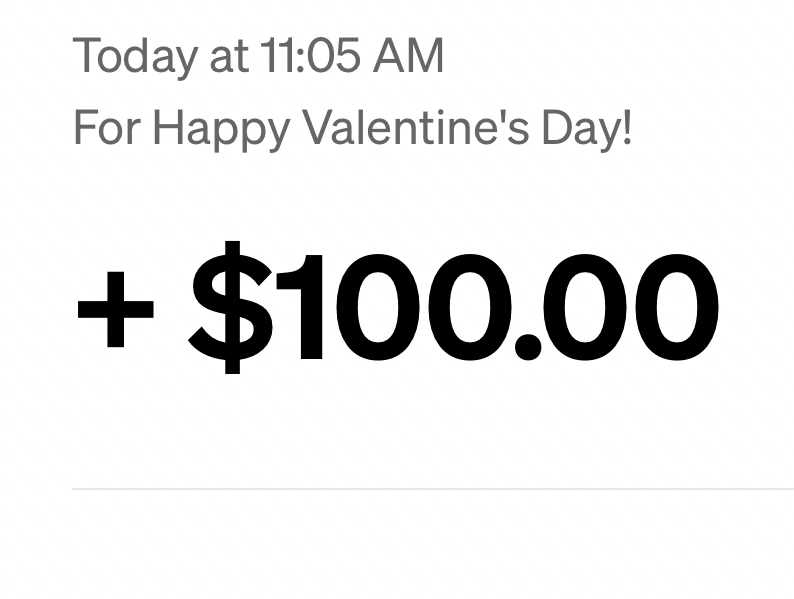Click the horizontal divider line below amount
Screen dimensions: 794x599
[432, 489]
